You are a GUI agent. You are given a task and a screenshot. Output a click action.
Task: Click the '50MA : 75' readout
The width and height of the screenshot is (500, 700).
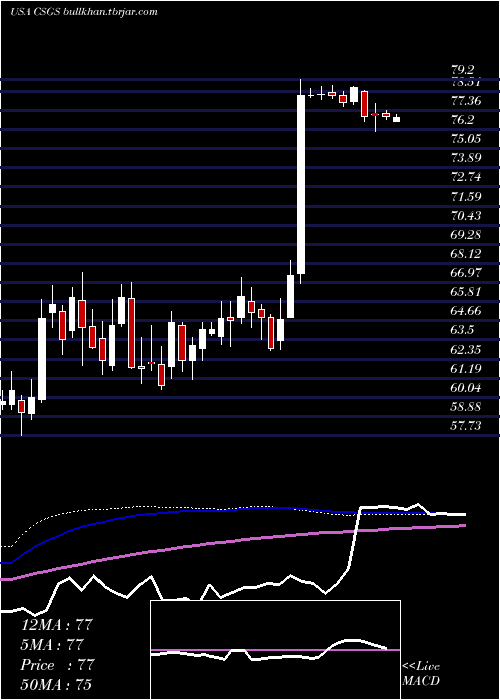pos(57,685)
